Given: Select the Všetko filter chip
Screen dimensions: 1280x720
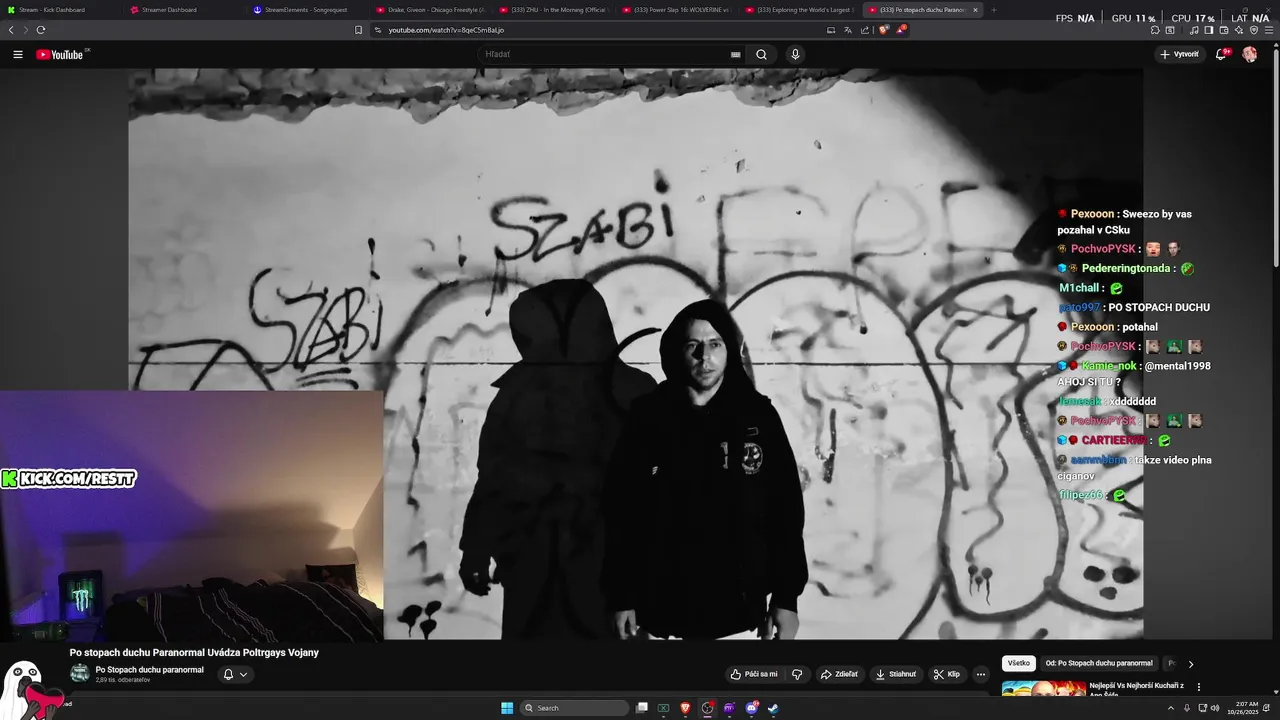Looking at the screenshot, I should click(x=1019, y=663).
